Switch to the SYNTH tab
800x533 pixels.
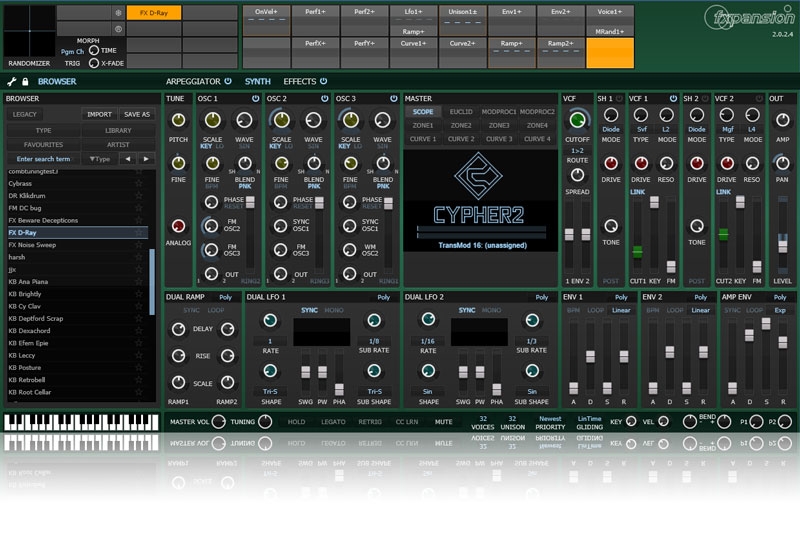[258, 82]
